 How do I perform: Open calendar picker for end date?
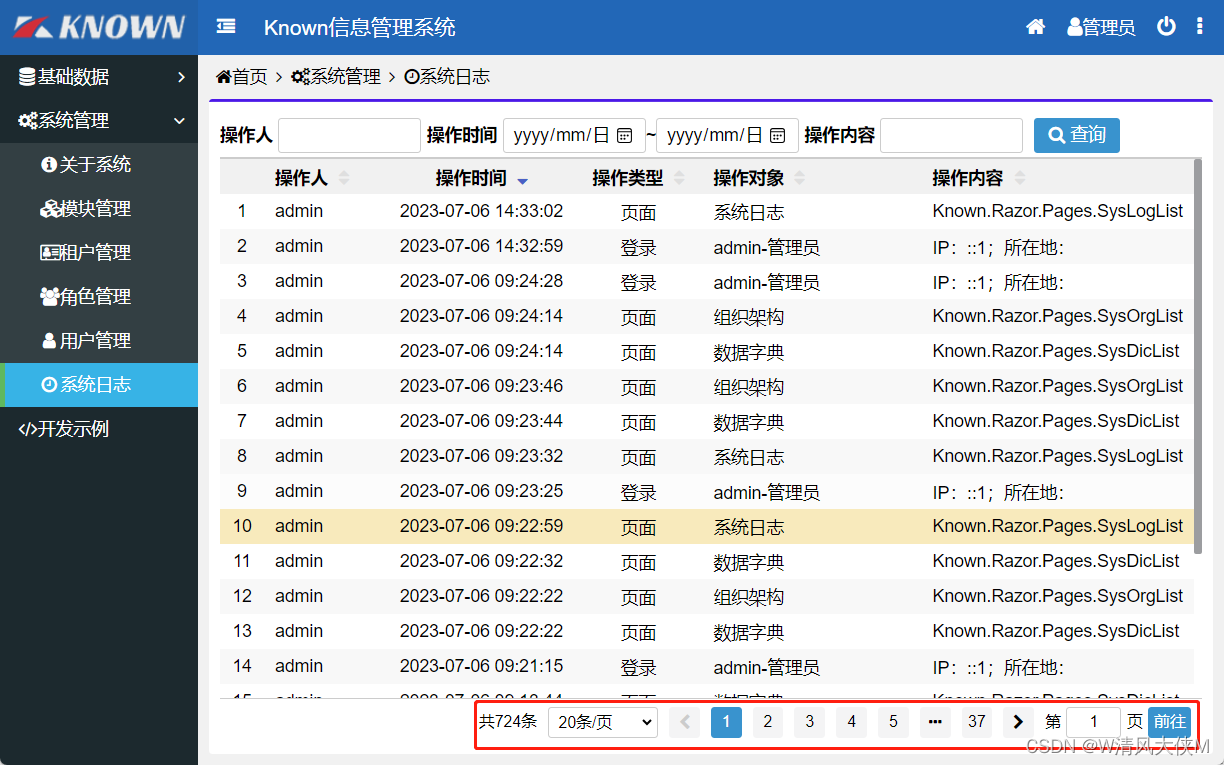click(778, 135)
